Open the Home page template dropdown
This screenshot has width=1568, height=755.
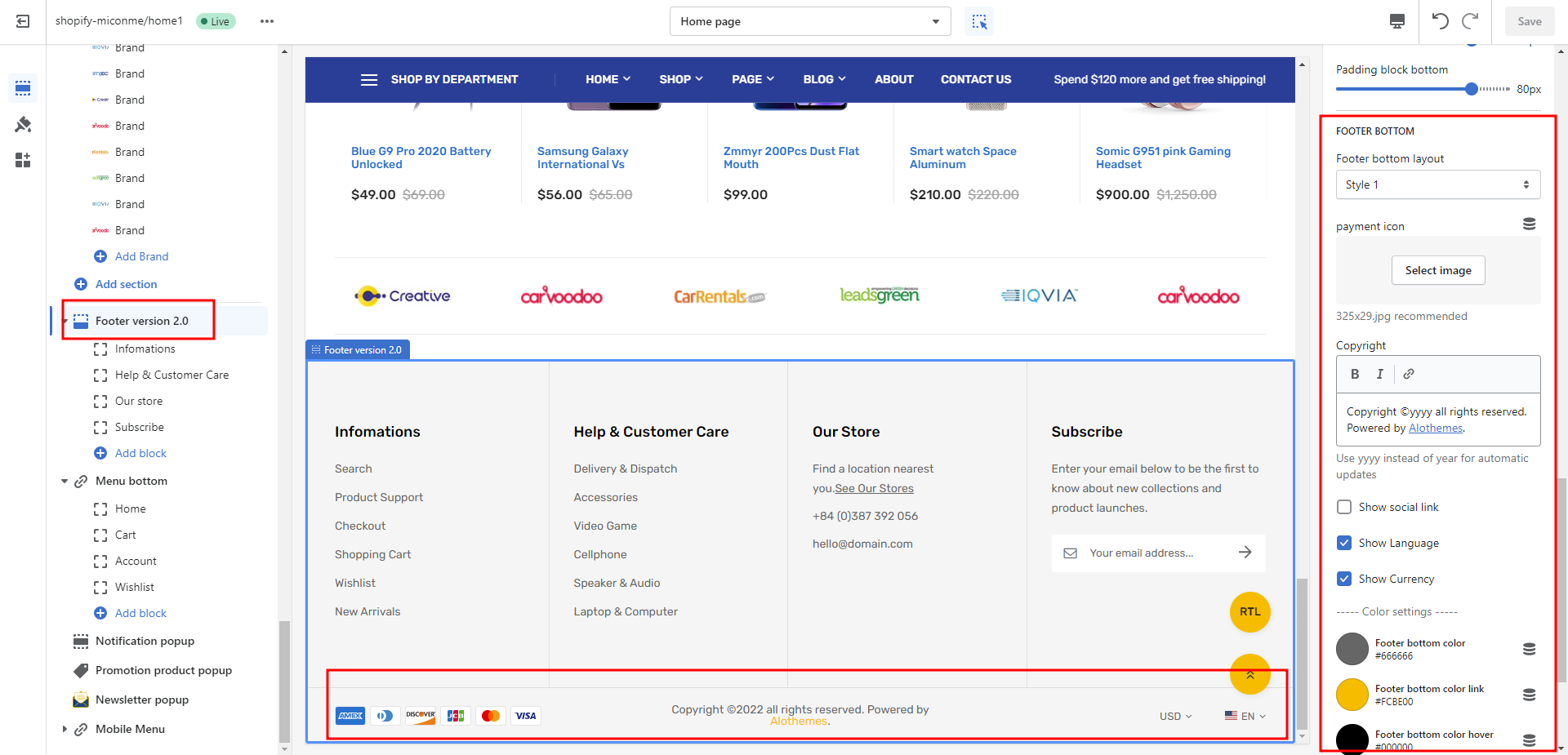coord(809,21)
